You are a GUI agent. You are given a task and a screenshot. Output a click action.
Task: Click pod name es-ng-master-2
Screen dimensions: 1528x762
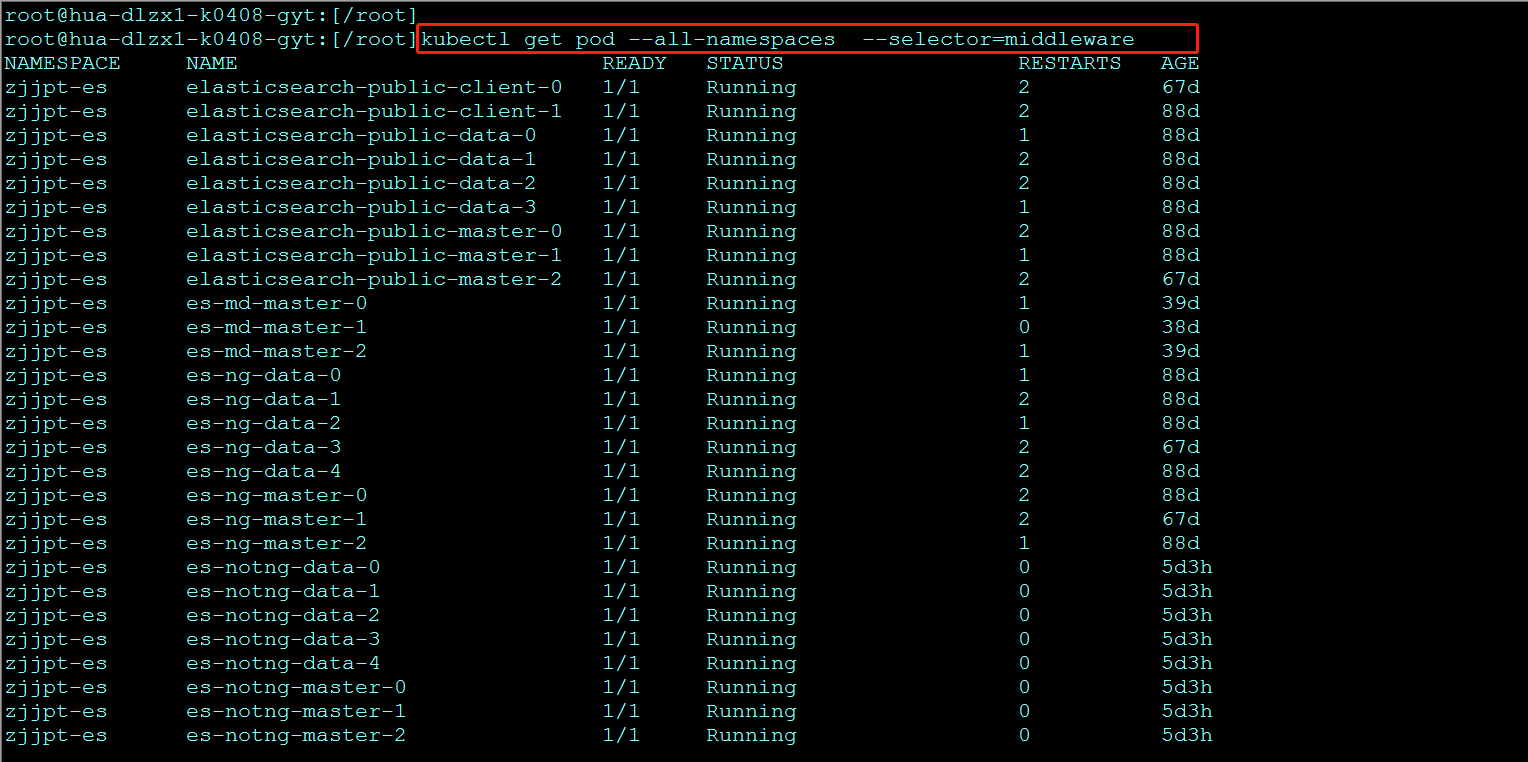pyautogui.click(x=277, y=543)
